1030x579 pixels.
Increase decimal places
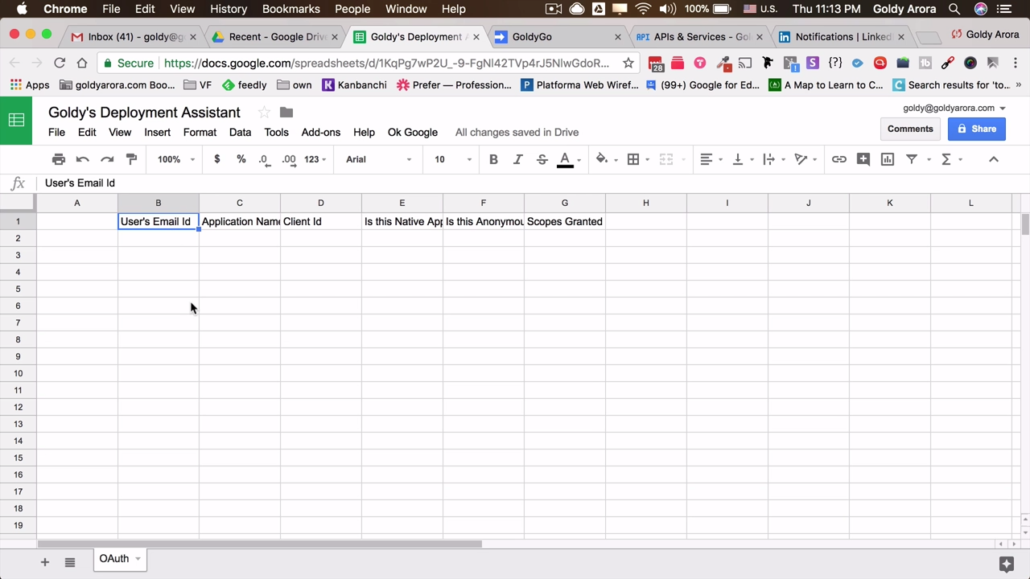[x=288, y=159]
